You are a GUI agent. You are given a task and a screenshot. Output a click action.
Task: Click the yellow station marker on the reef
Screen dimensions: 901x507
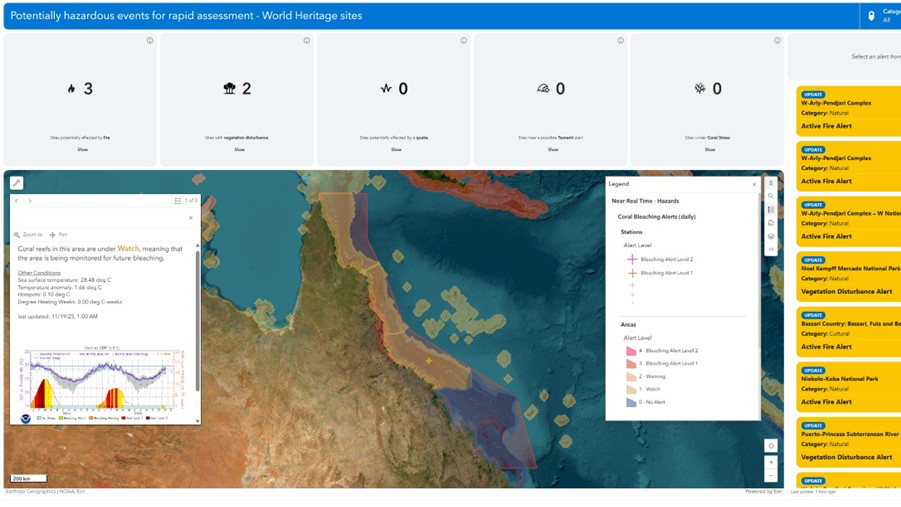pos(429,361)
